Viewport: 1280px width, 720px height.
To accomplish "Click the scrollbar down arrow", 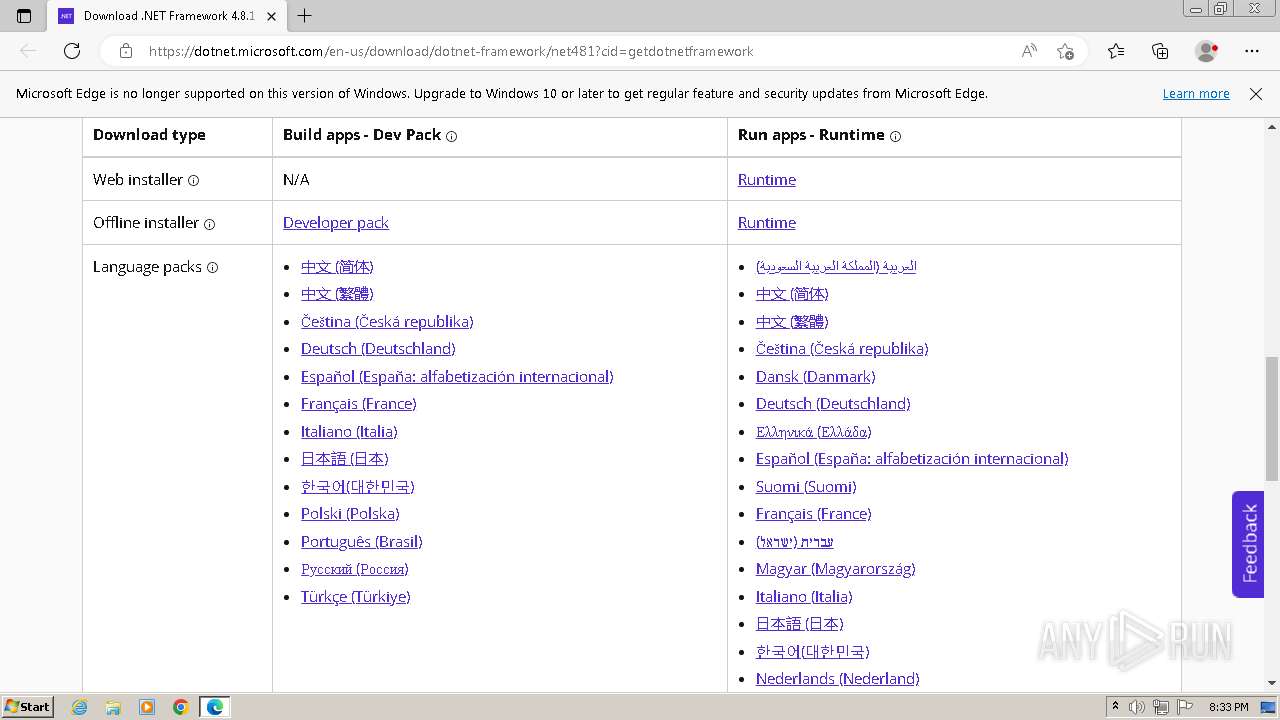I will 1272,683.
